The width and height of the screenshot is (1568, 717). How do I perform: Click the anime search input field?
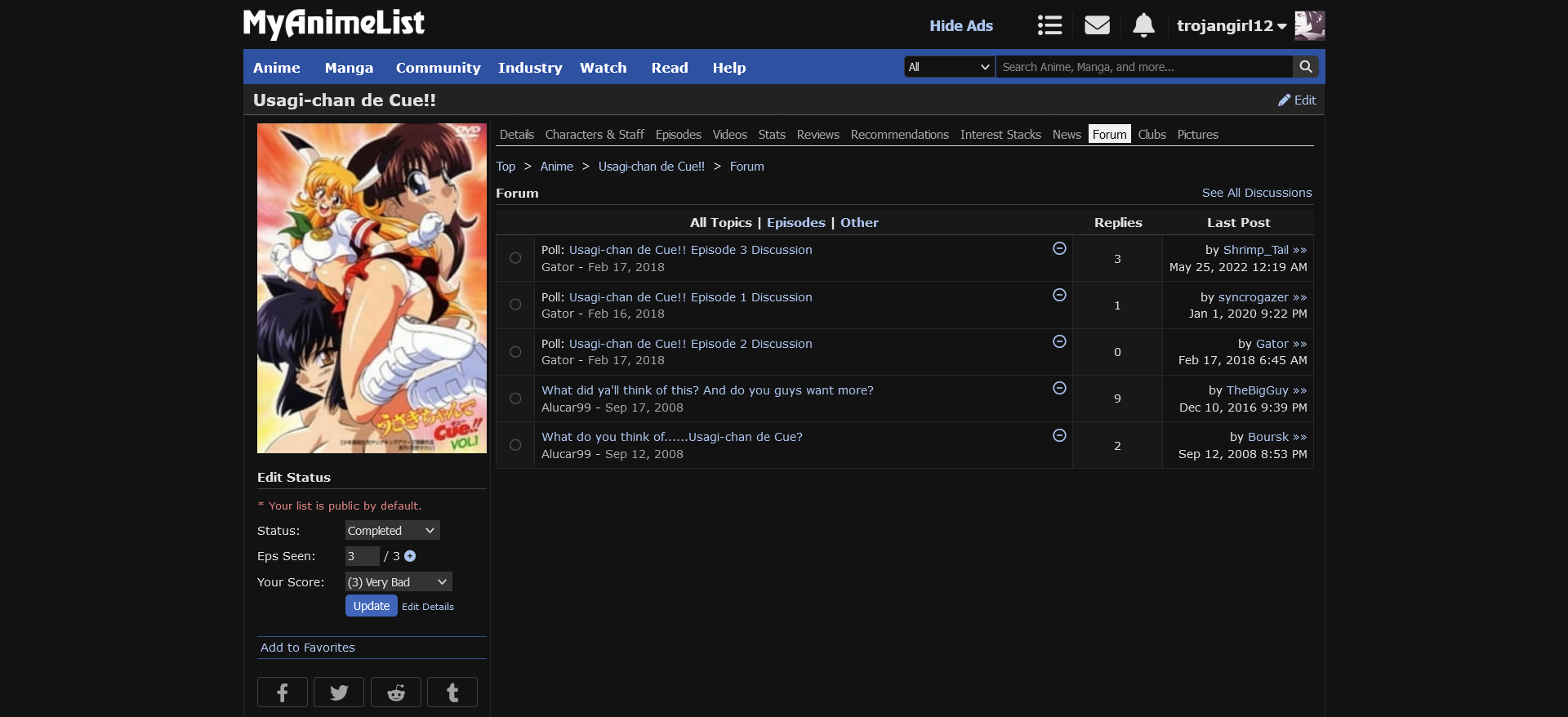[x=1143, y=67]
